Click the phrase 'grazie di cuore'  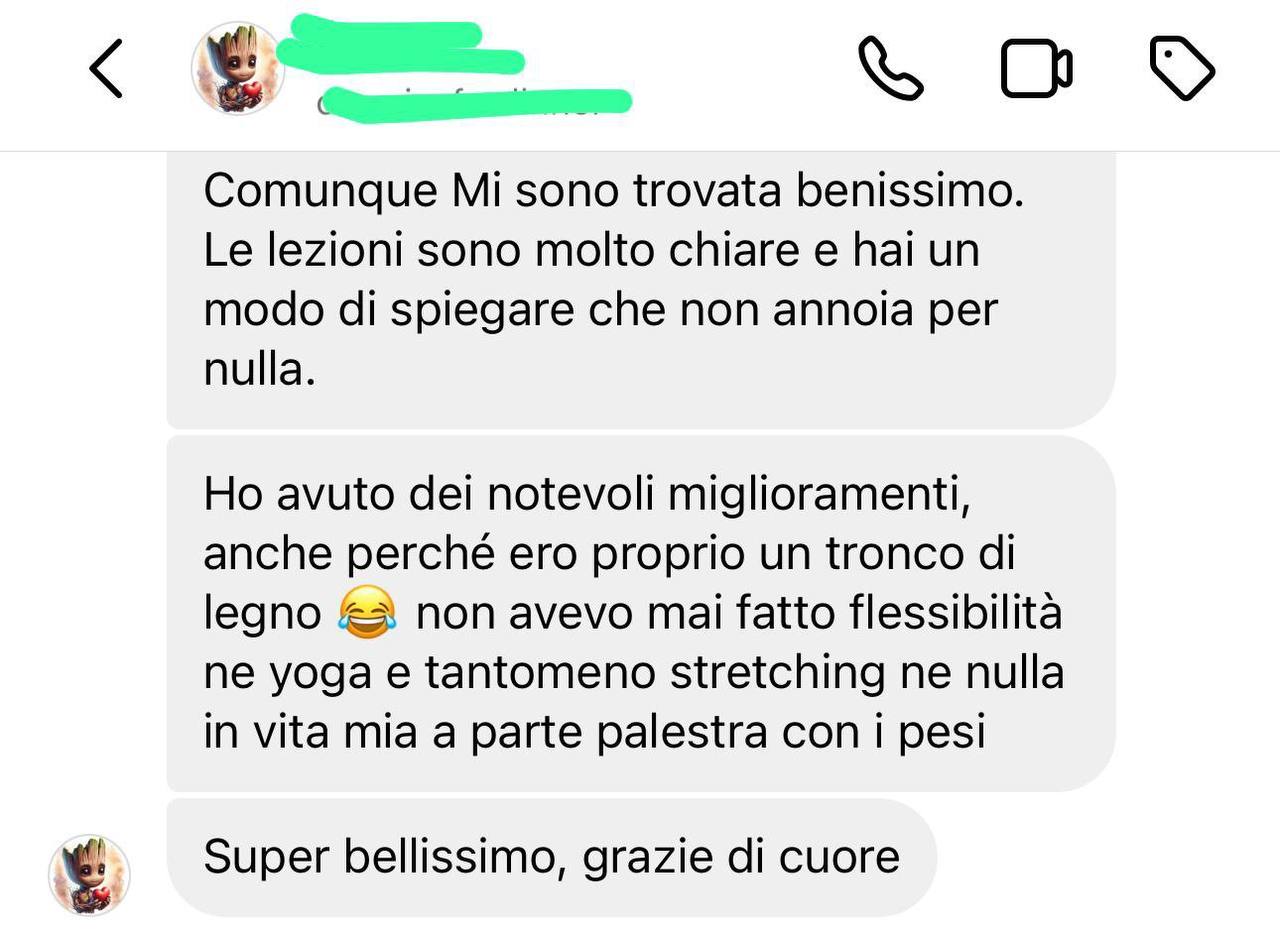[x=741, y=858]
